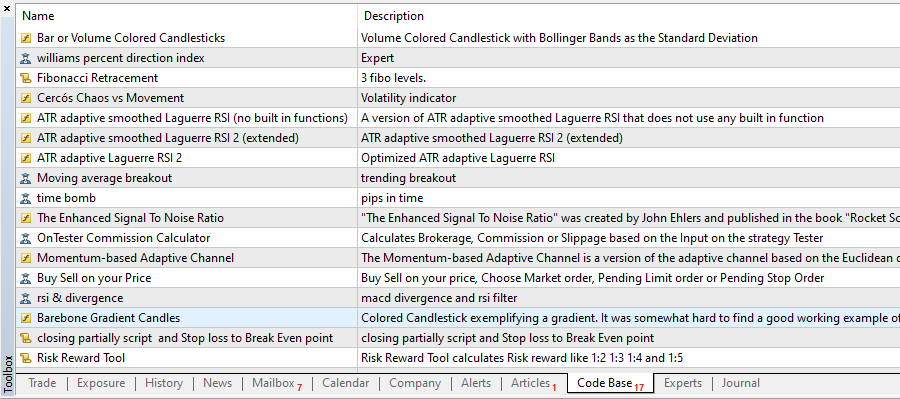Screen dimensions: 900x399
Task: Open the Articles tab
Action: click(530, 383)
